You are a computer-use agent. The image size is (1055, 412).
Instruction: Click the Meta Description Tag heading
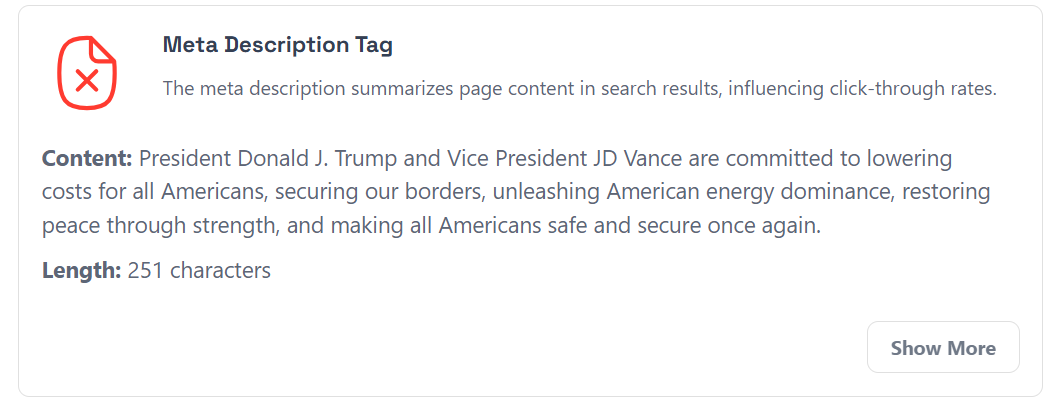pos(278,45)
